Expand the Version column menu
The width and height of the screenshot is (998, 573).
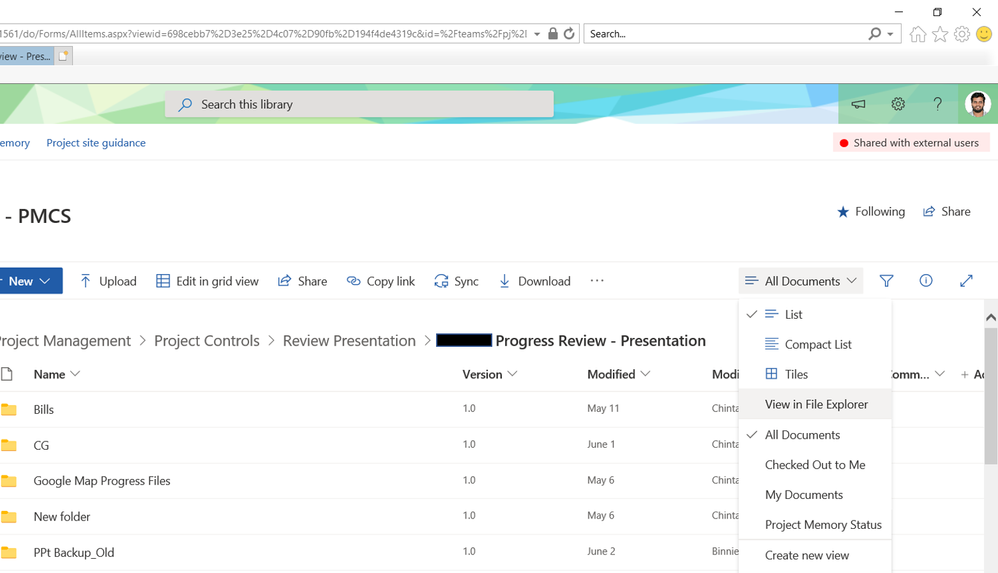tap(512, 374)
